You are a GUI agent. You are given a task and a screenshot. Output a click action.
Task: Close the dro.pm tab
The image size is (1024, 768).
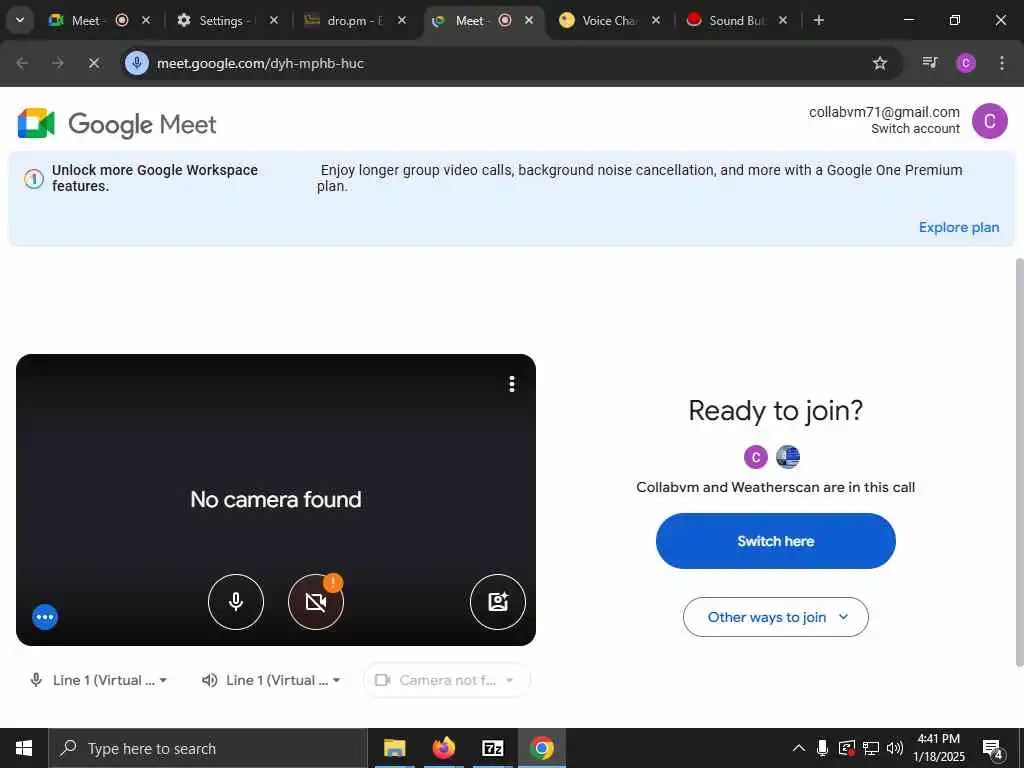point(402,20)
